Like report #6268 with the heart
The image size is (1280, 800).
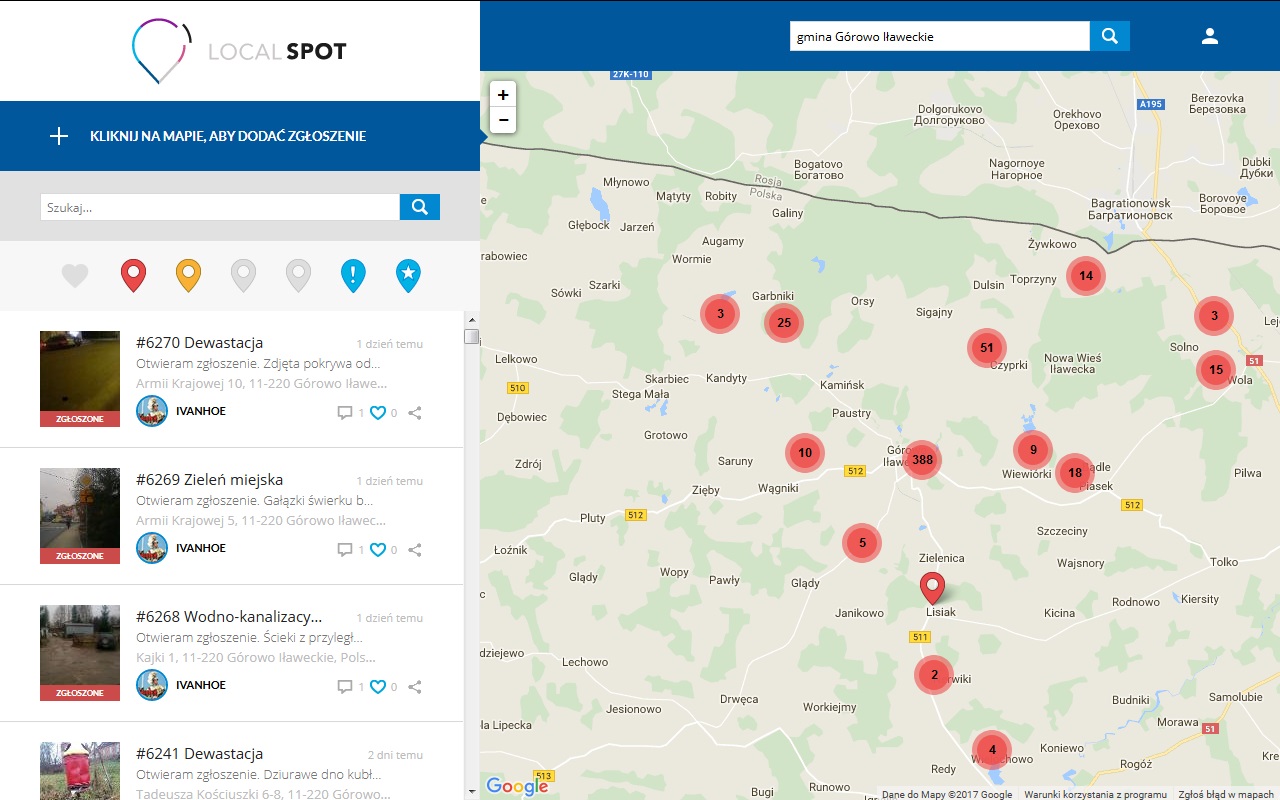(378, 687)
